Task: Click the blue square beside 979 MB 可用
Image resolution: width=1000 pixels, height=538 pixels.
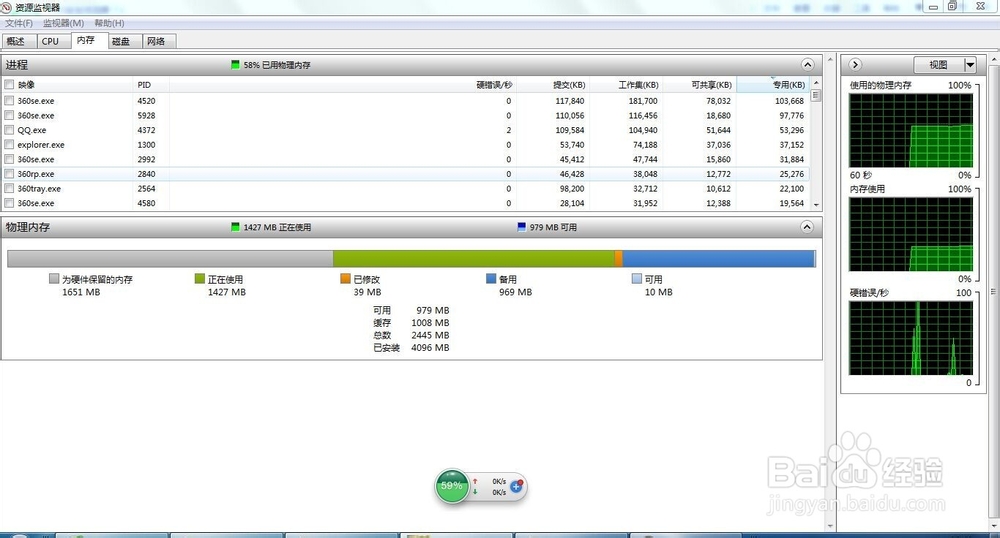Action: click(521, 227)
